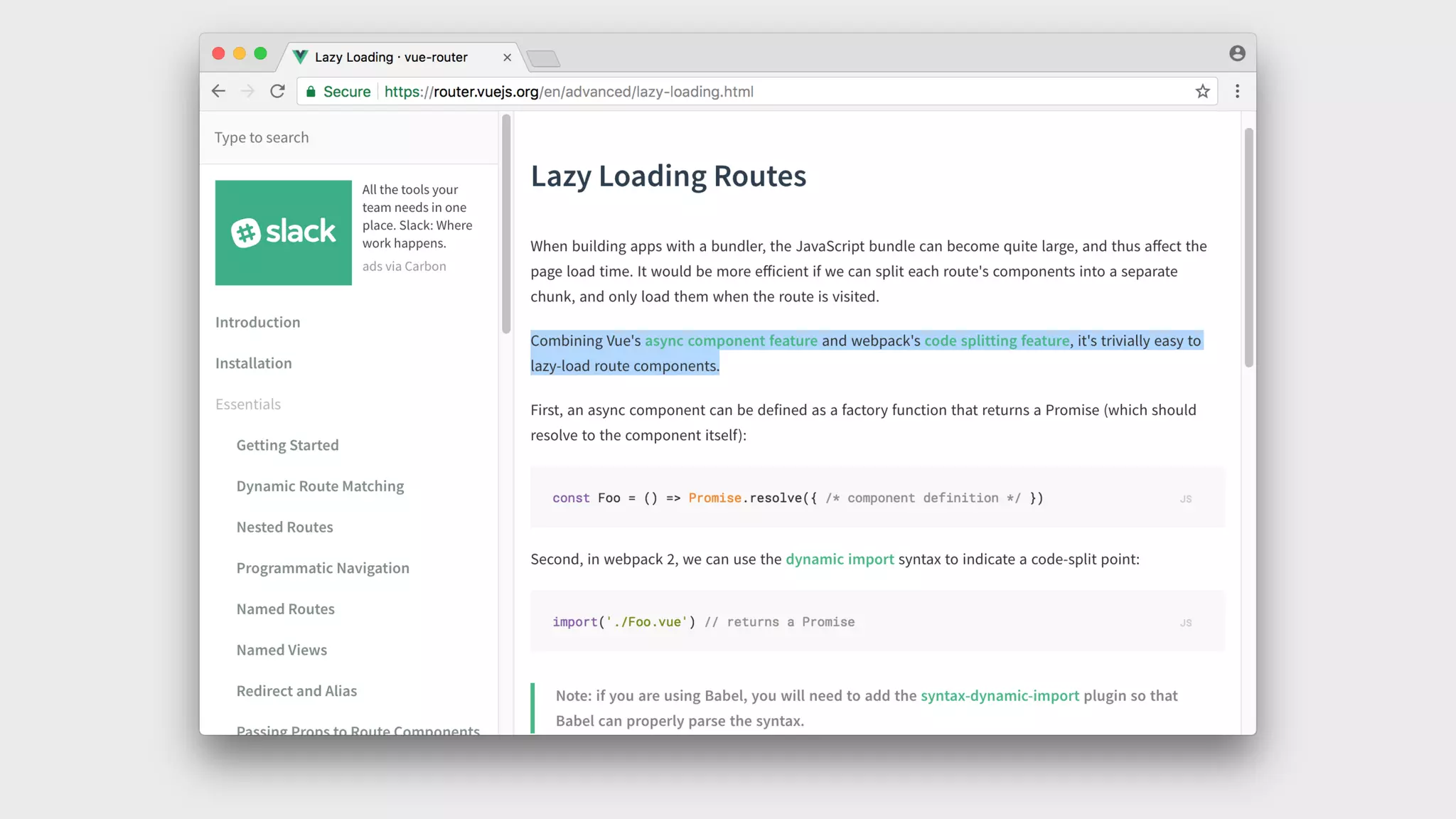Open the Introduction sidebar link
The height and width of the screenshot is (819, 1456).
click(x=257, y=322)
